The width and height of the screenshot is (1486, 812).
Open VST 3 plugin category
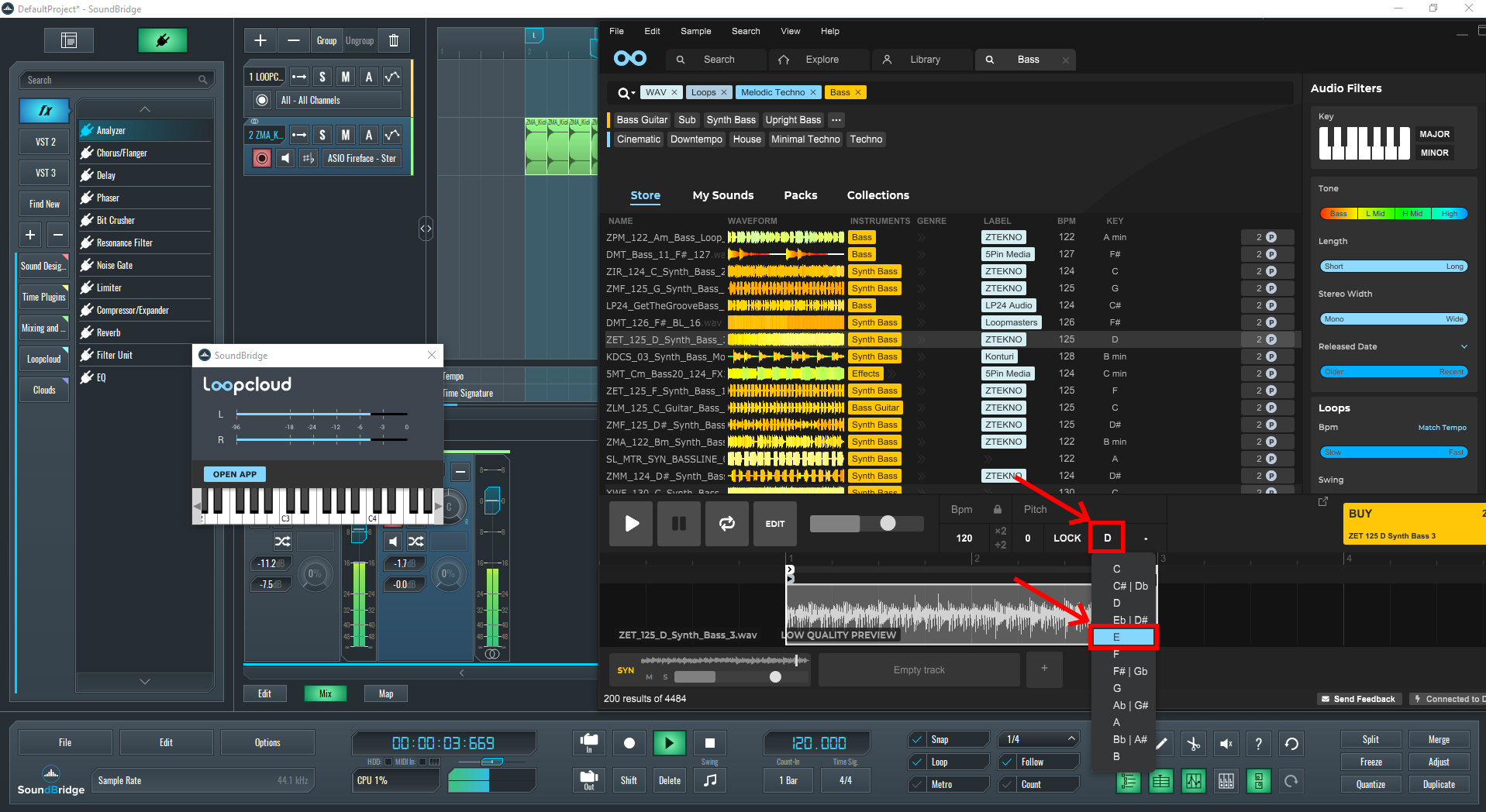tap(44, 173)
